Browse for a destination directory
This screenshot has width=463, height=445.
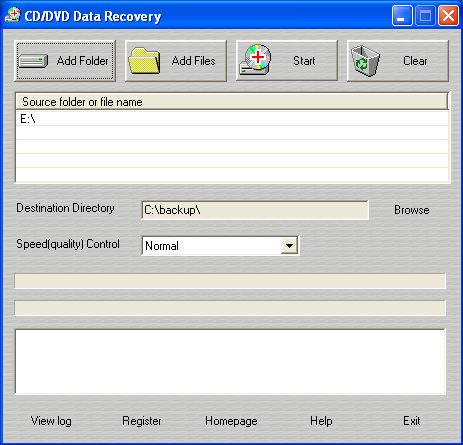point(412,210)
